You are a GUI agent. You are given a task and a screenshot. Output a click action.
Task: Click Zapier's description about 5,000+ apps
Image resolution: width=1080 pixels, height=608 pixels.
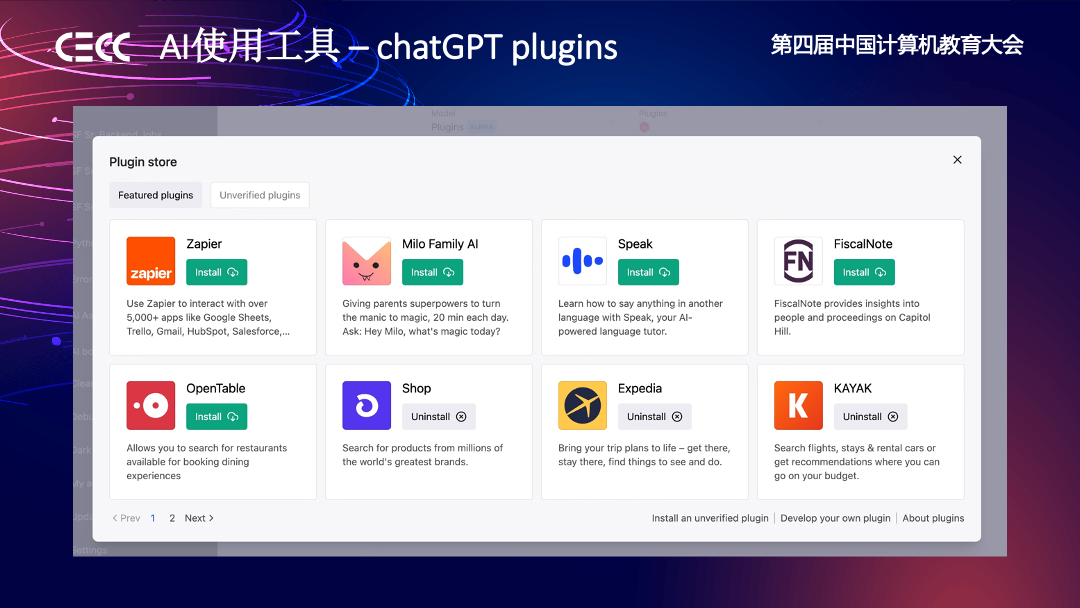208,317
